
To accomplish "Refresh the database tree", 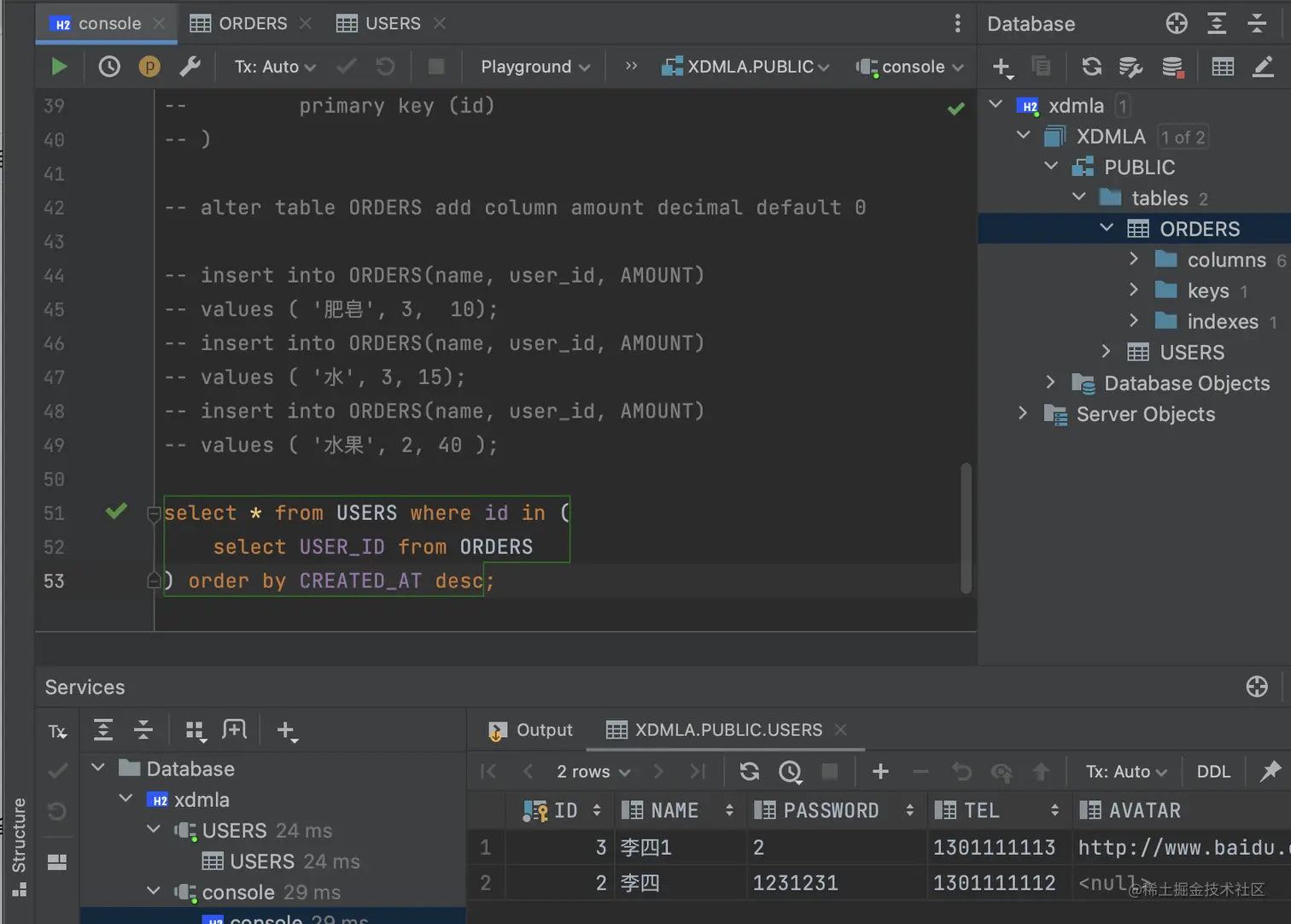I will (x=1091, y=67).
